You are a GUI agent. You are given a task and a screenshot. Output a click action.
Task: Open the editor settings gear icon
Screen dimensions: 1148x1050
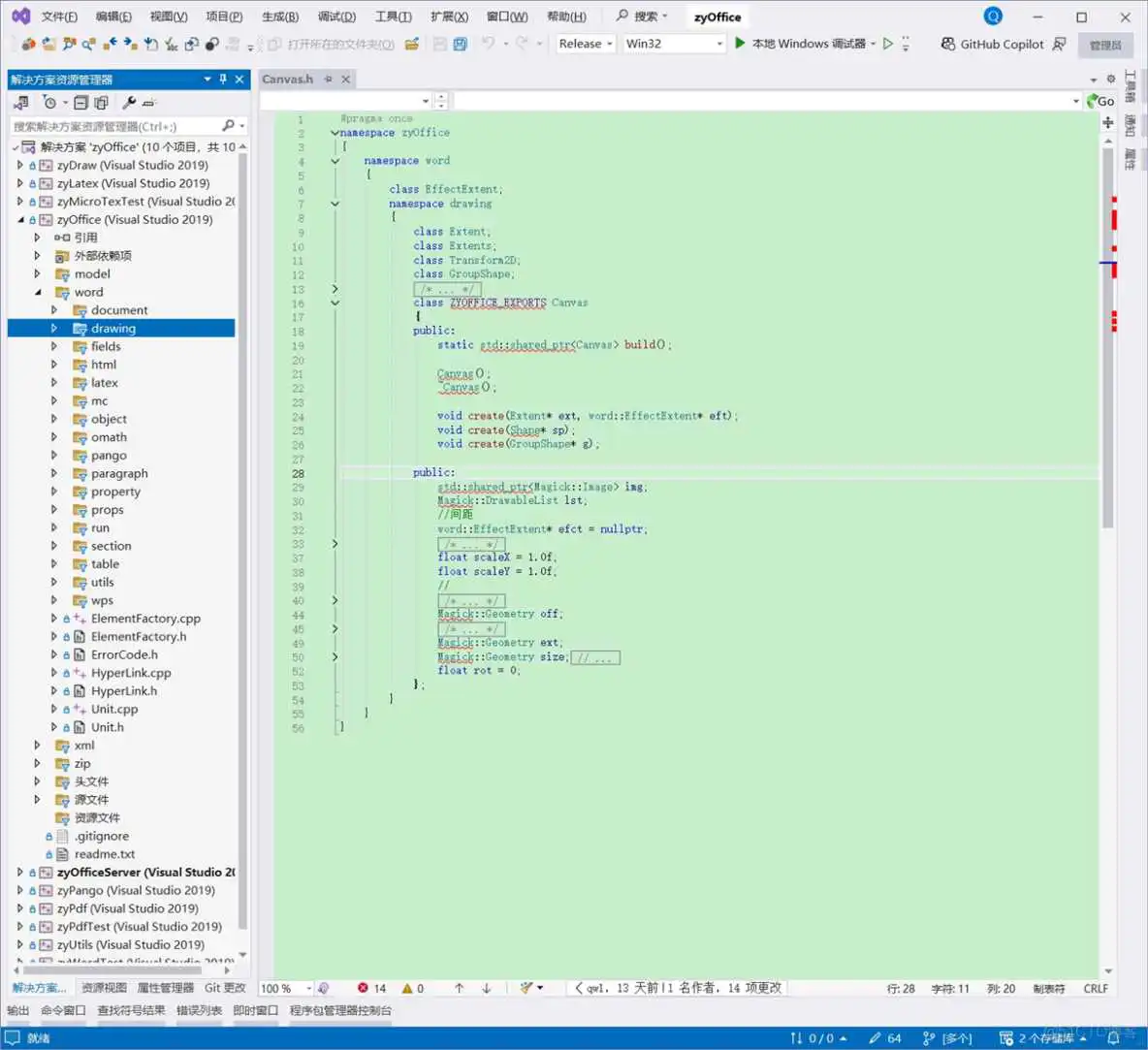pyautogui.click(x=1110, y=80)
